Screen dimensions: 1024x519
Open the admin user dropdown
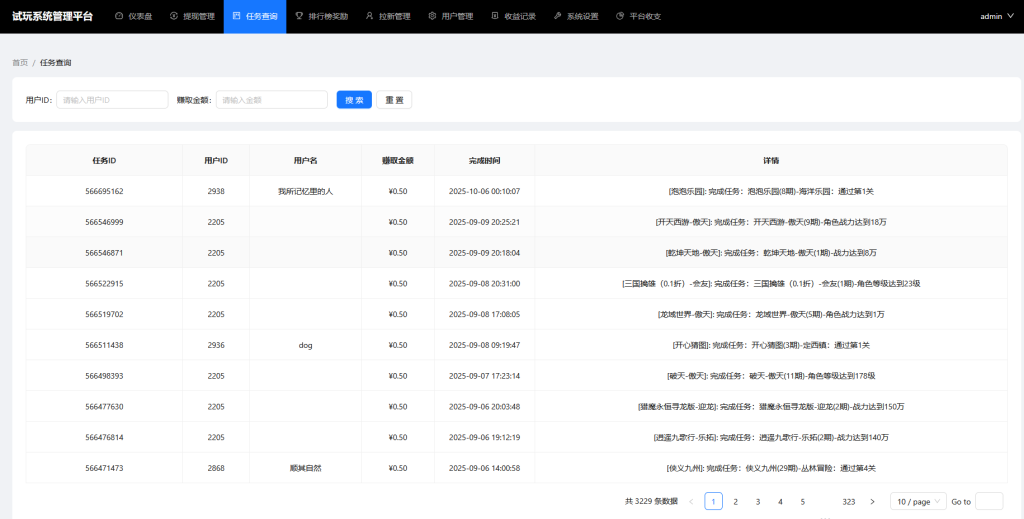tap(996, 16)
